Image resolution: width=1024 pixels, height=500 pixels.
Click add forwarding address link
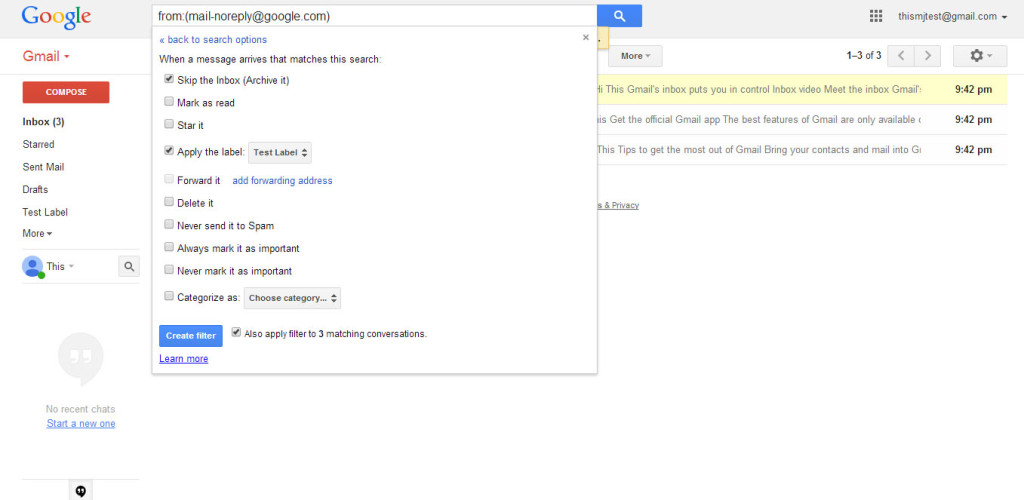coord(282,181)
